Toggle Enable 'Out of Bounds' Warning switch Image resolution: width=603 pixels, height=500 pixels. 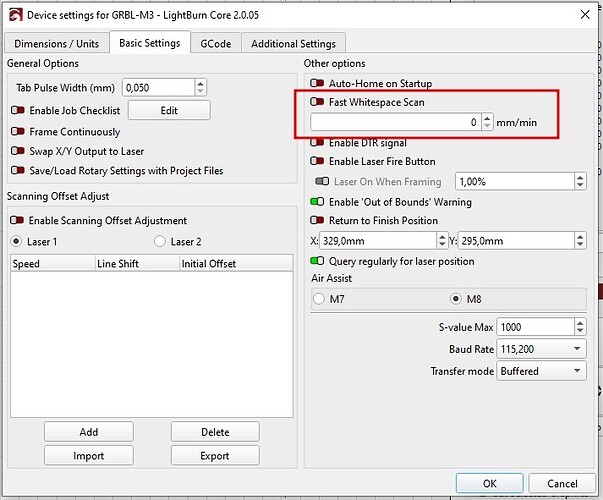(317, 202)
